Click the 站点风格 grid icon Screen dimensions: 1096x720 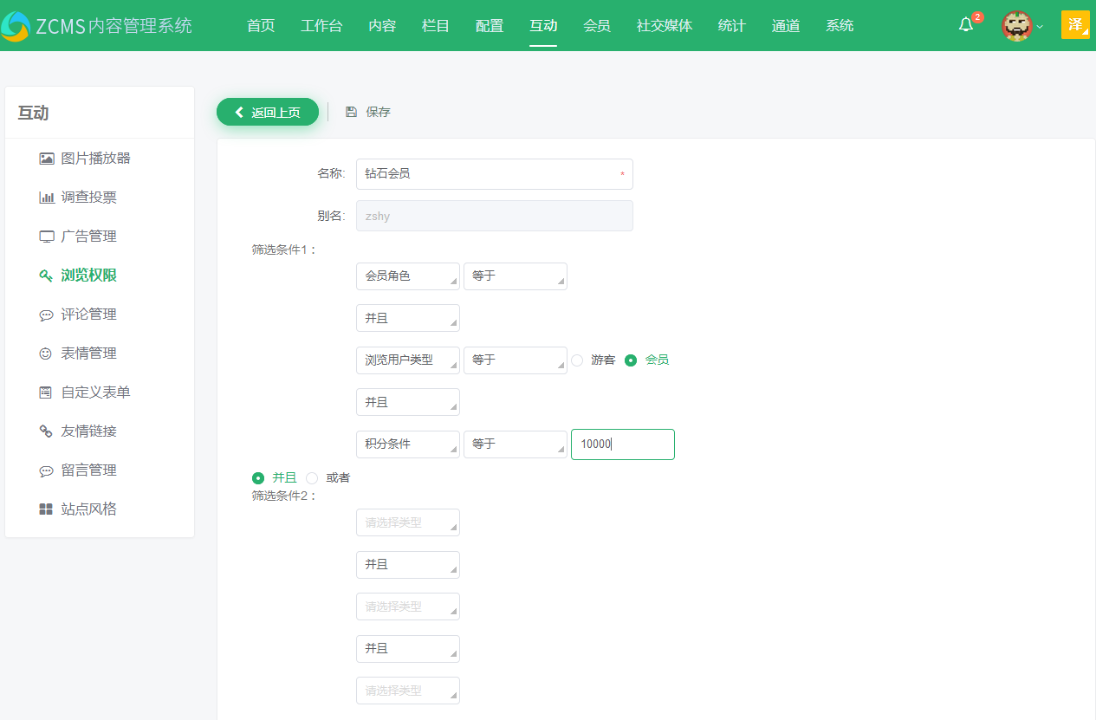46,509
